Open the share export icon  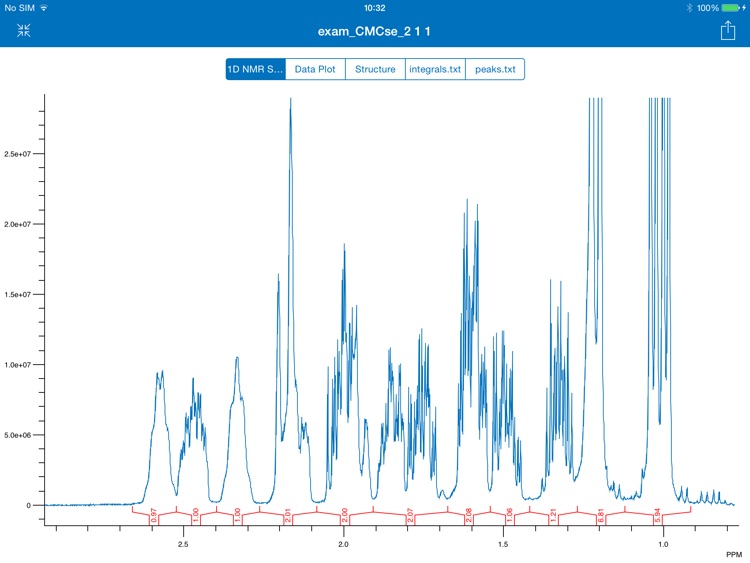click(728, 30)
